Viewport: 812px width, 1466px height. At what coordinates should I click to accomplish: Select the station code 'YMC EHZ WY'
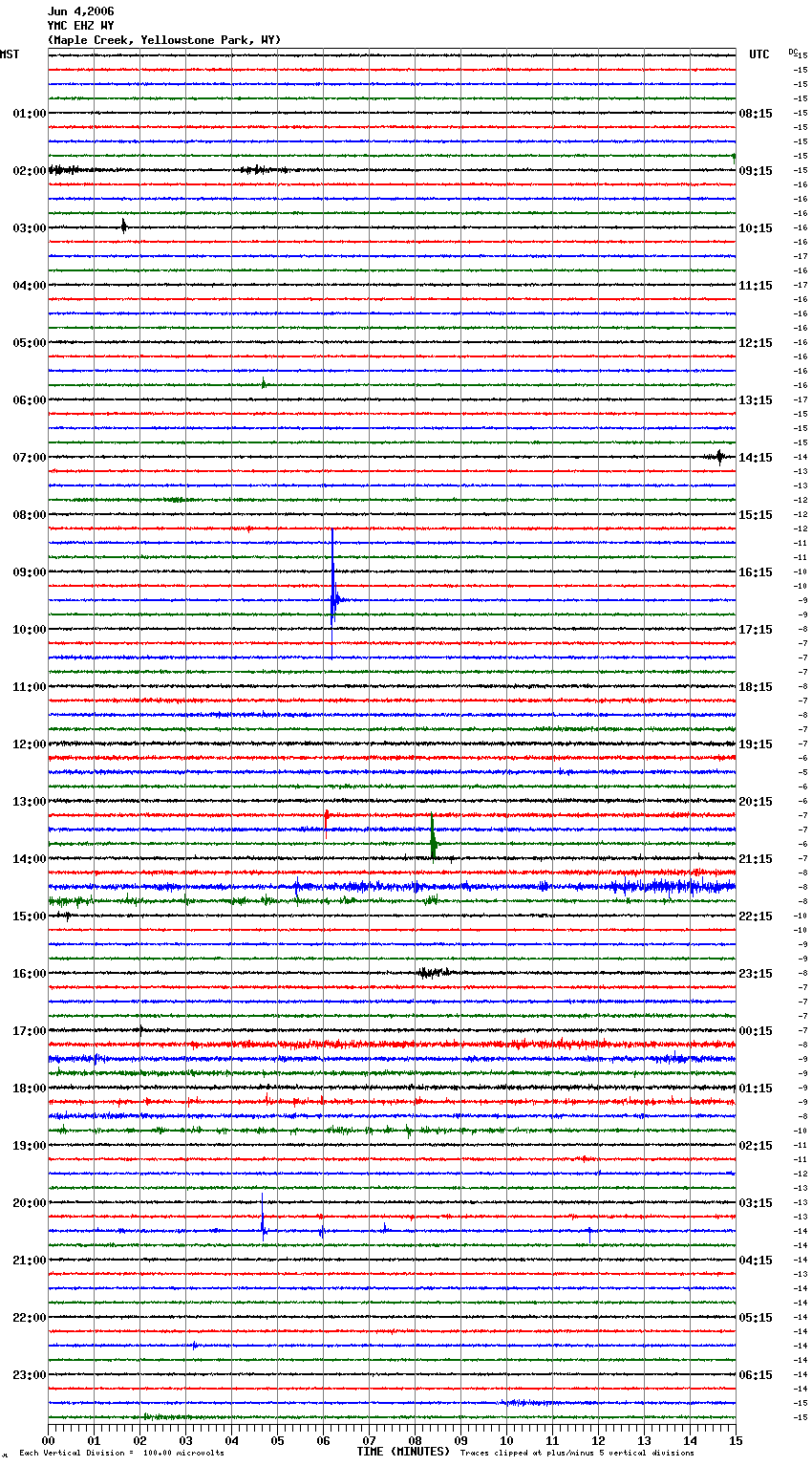pyautogui.click(x=80, y=26)
